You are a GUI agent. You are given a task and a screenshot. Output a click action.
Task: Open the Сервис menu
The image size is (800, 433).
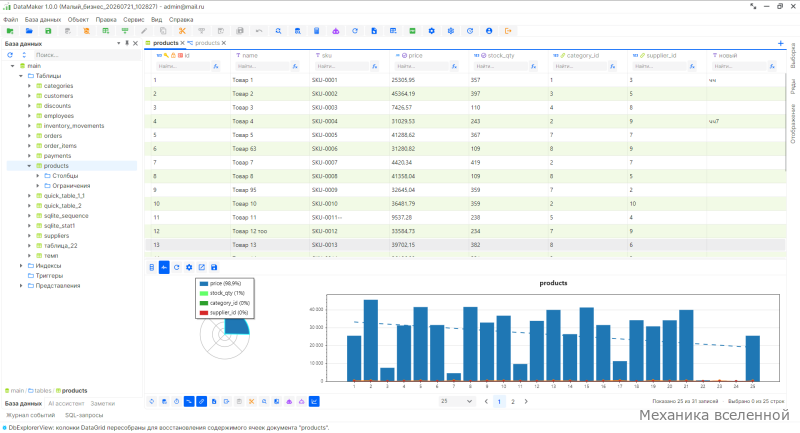pos(134,20)
